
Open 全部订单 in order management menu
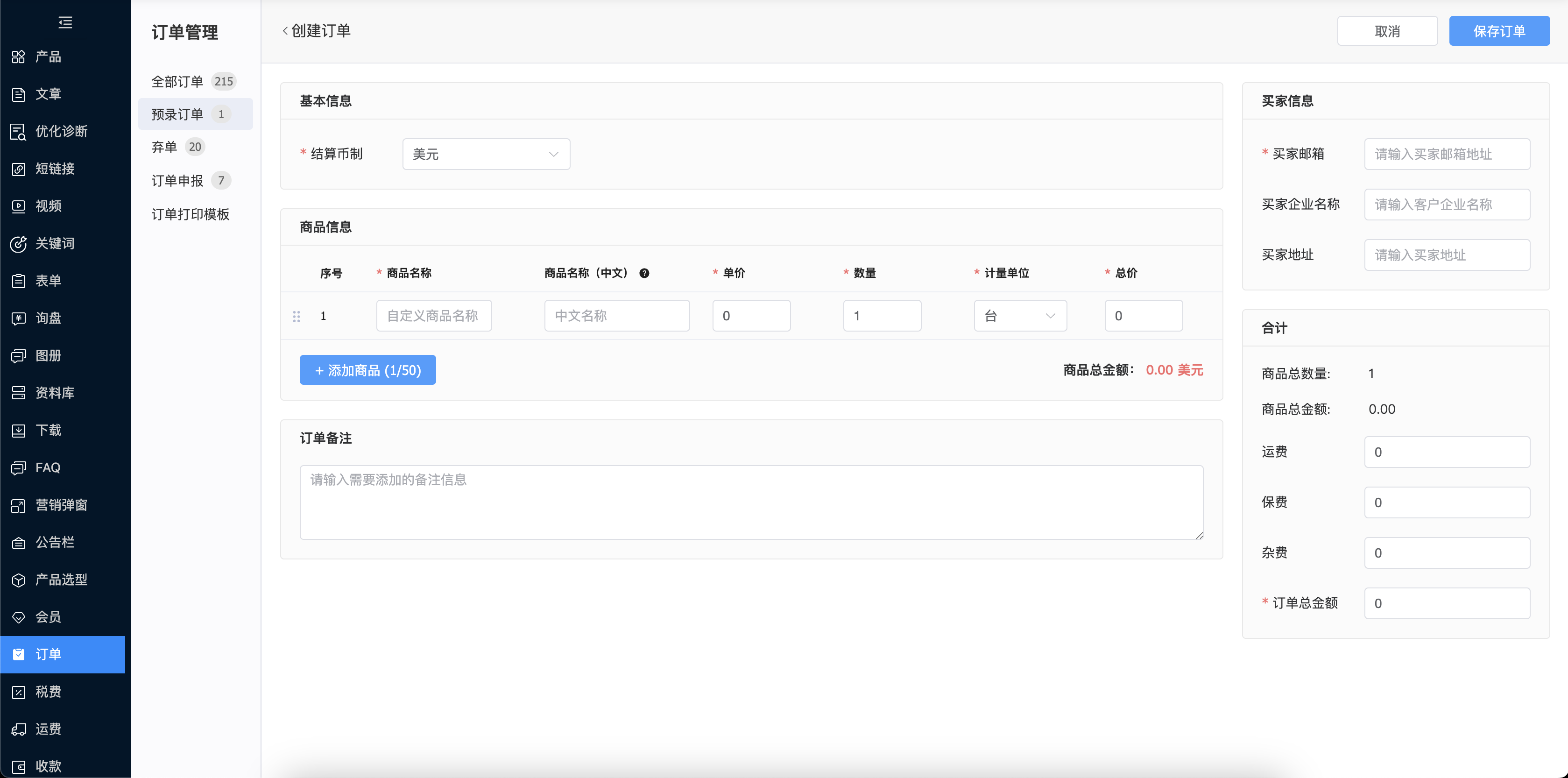(177, 82)
